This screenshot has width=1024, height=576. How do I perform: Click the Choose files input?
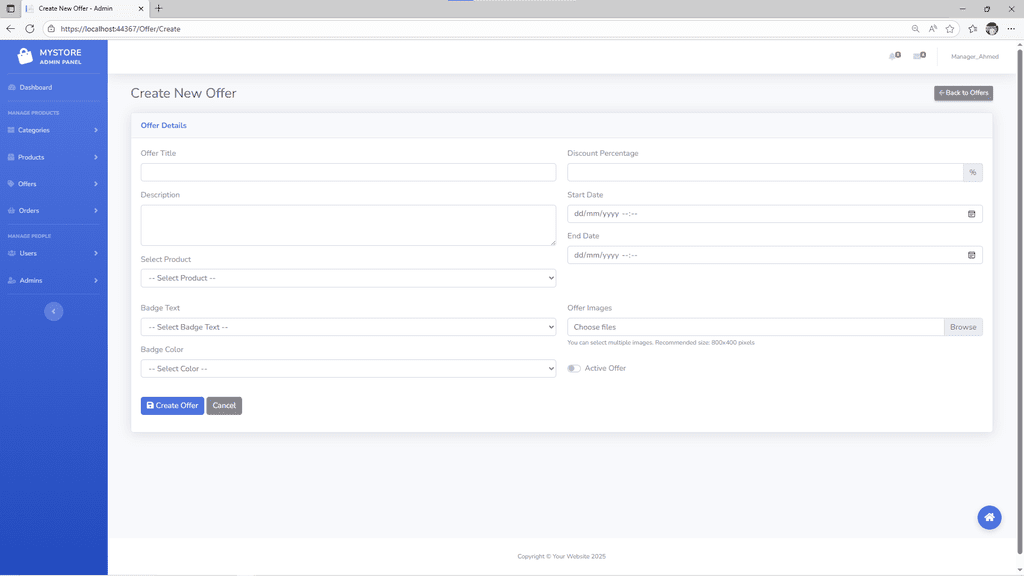[x=756, y=327]
